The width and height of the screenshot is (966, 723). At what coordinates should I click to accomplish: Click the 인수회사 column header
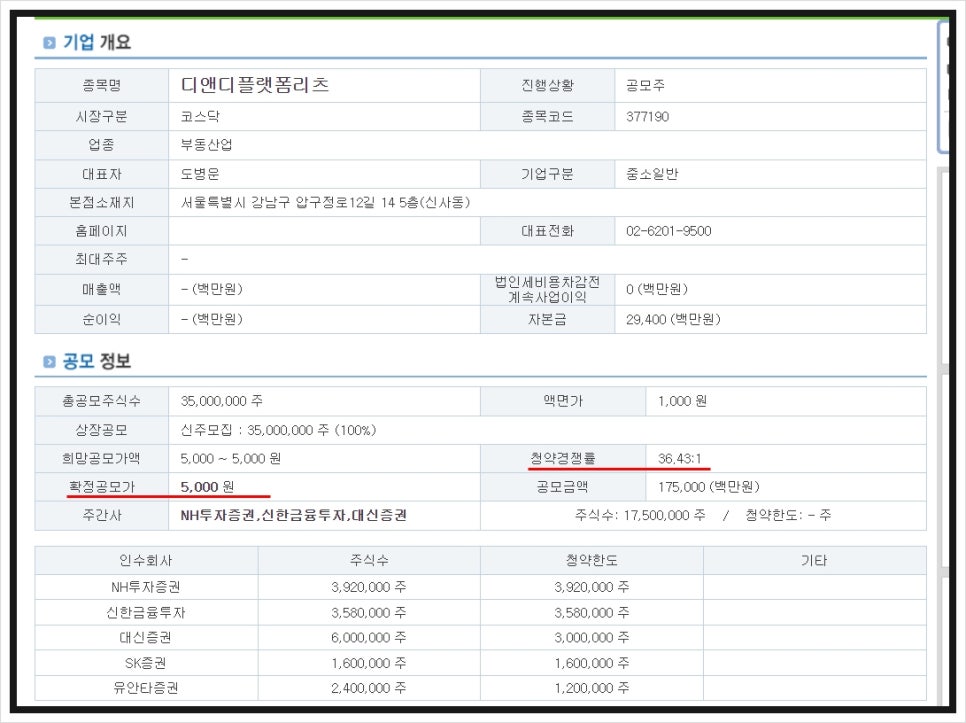tap(146, 560)
